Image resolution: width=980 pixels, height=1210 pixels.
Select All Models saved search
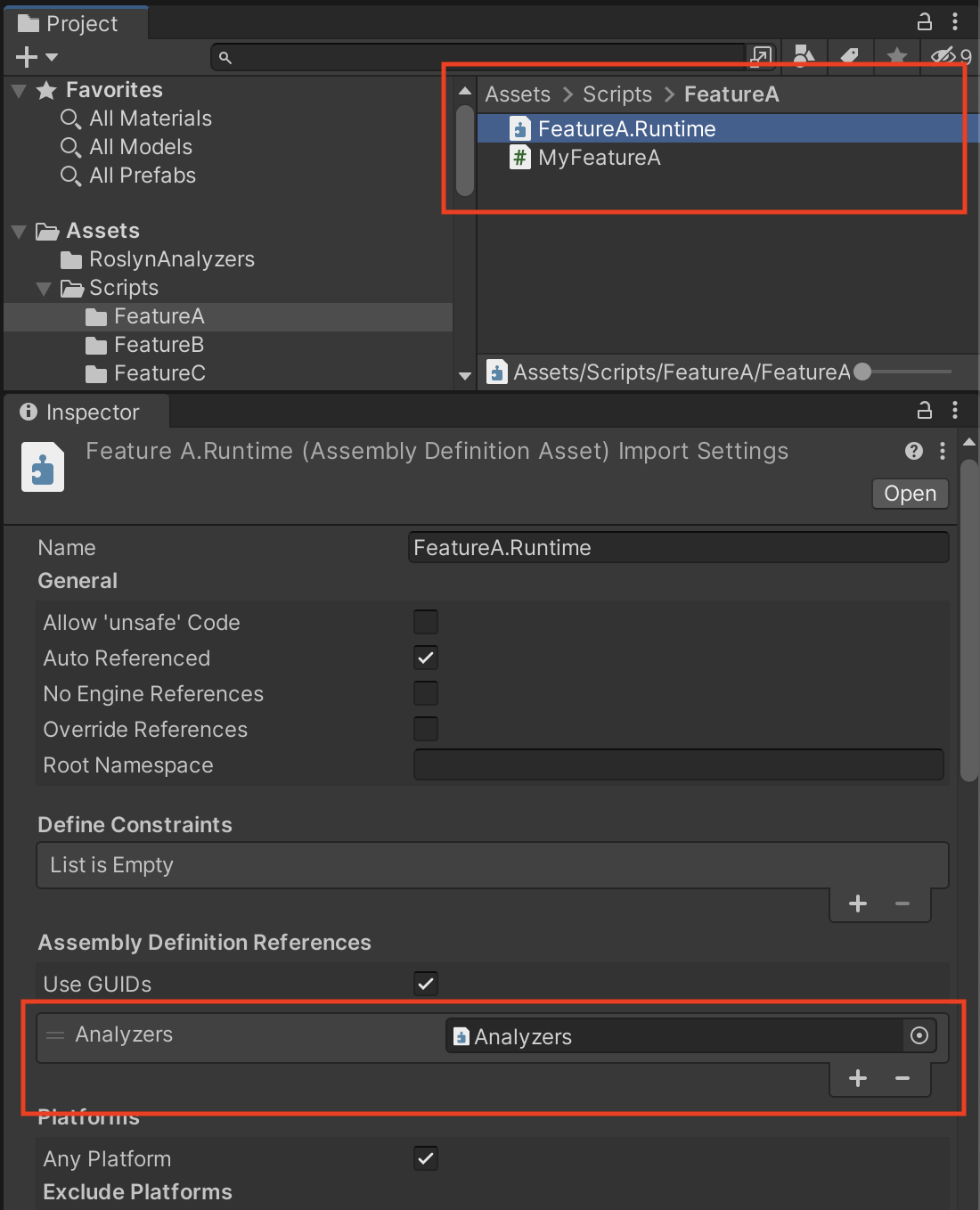click(140, 147)
